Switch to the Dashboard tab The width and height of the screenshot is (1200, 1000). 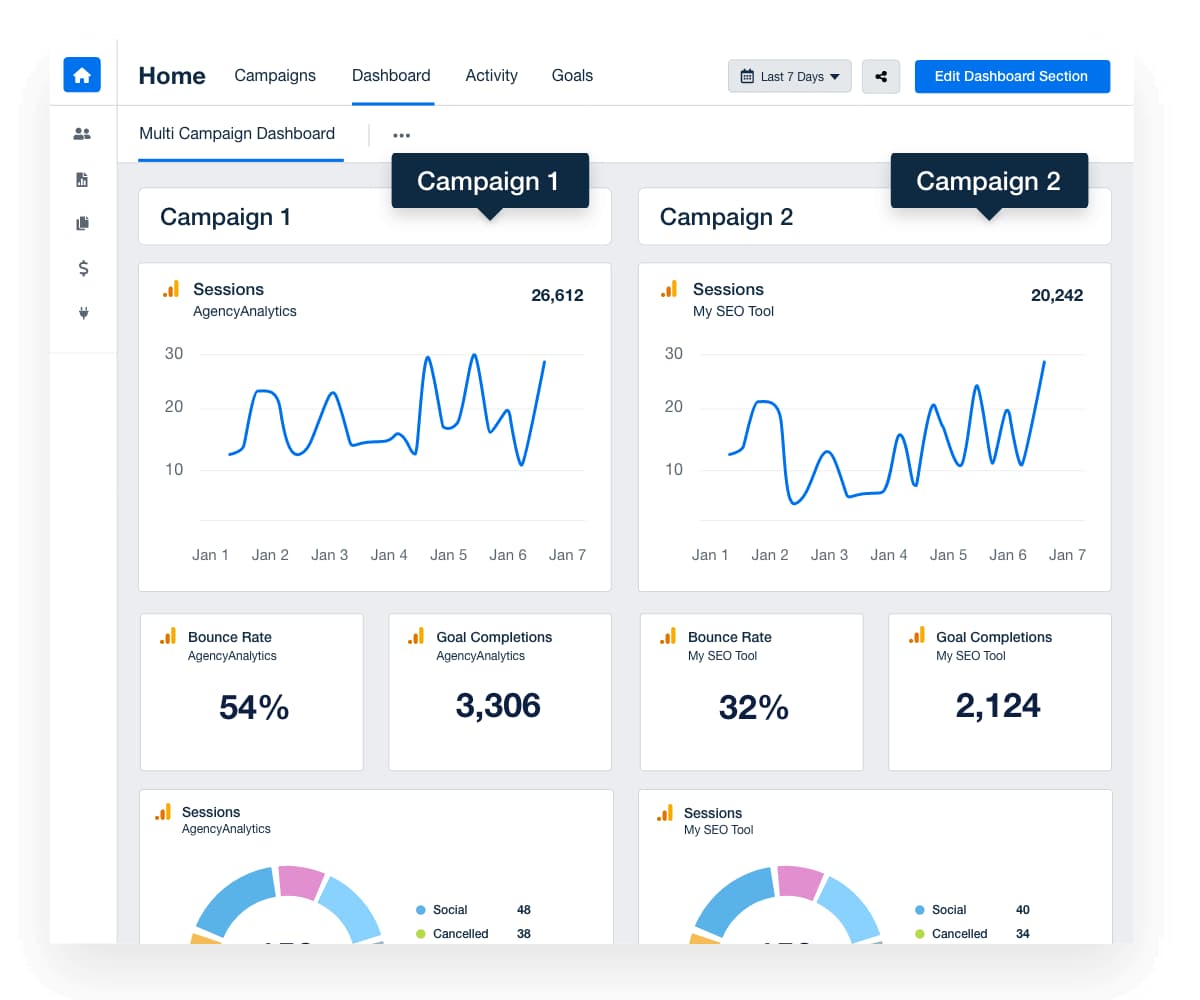coord(391,75)
